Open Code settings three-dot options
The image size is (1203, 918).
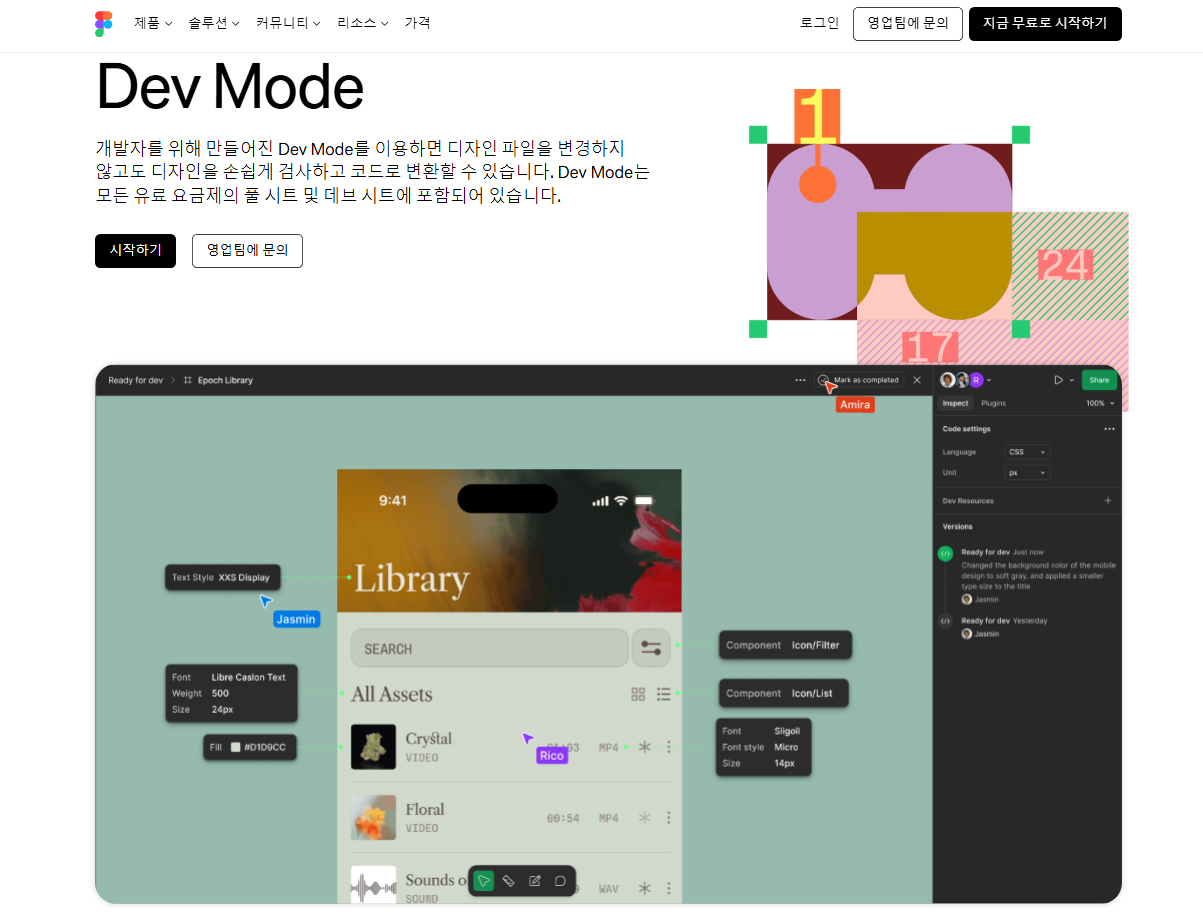pyautogui.click(x=1109, y=429)
